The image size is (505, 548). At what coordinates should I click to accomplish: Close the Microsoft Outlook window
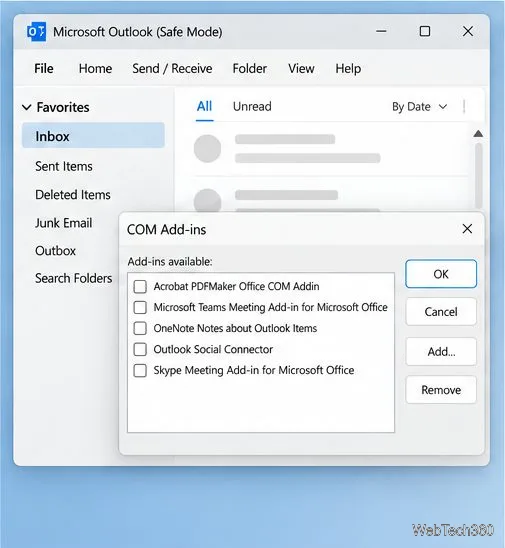468,31
